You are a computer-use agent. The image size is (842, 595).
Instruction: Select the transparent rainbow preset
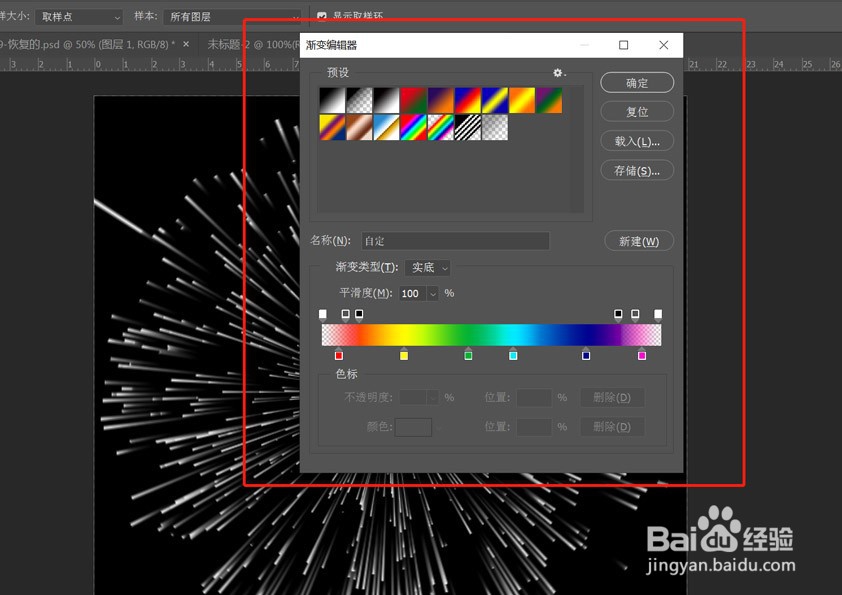click(x=440, y=127)
